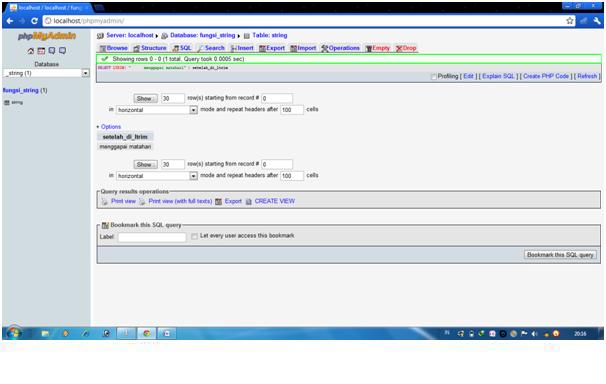The image size is (606, 384).
Task: Click the Print view with full texts icon
Action: point(142,201)
